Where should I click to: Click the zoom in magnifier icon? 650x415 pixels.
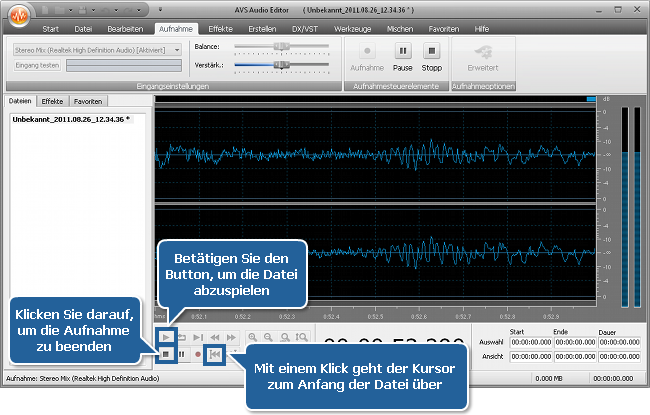[x=252, y=337]
